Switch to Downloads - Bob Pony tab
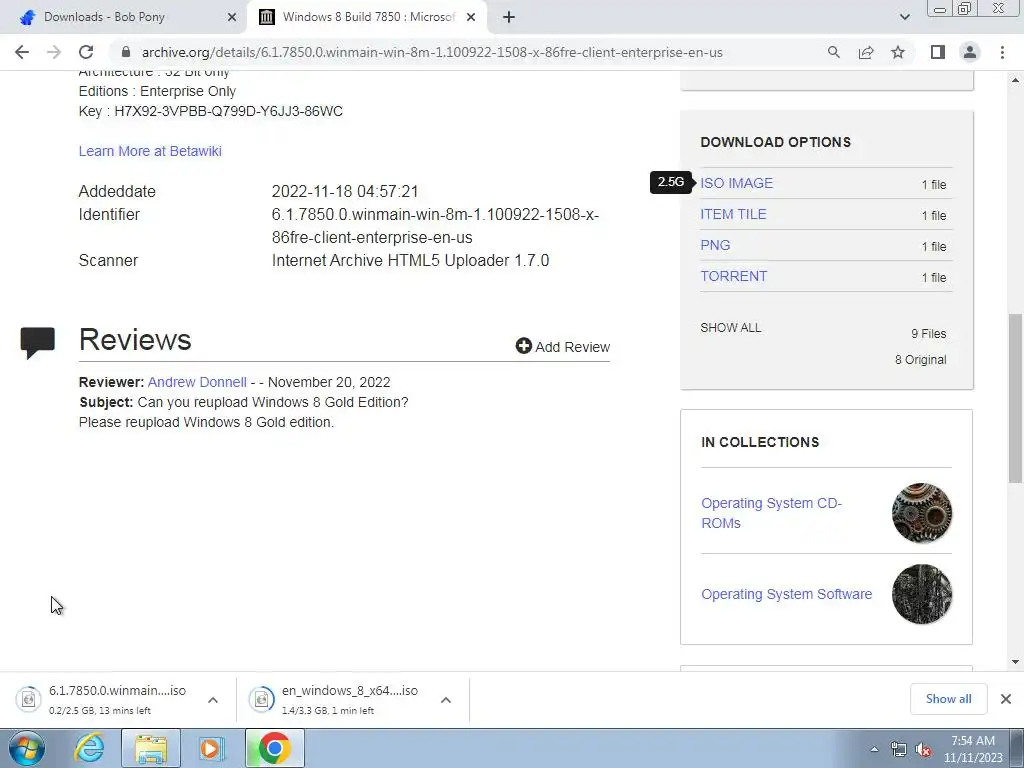This screenshot has height=768, width=1024. pyautogui.click(x=124, y=17)
